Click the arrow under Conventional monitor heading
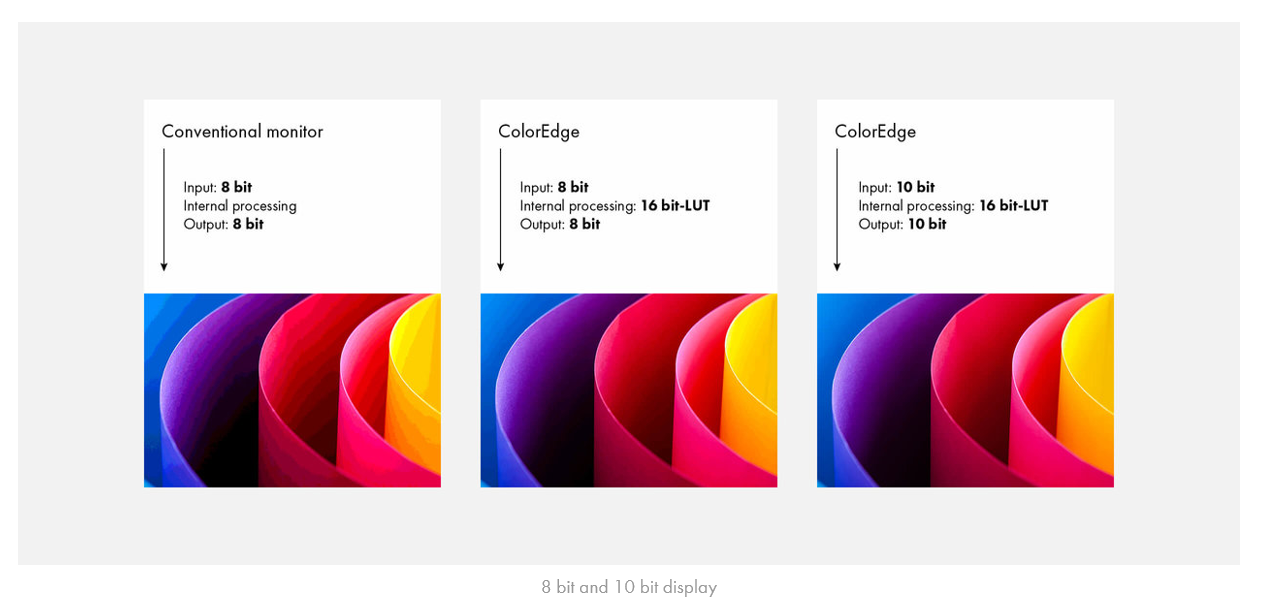The width and height of the screenshot is (1265, 610). click(x=164, y=210)
